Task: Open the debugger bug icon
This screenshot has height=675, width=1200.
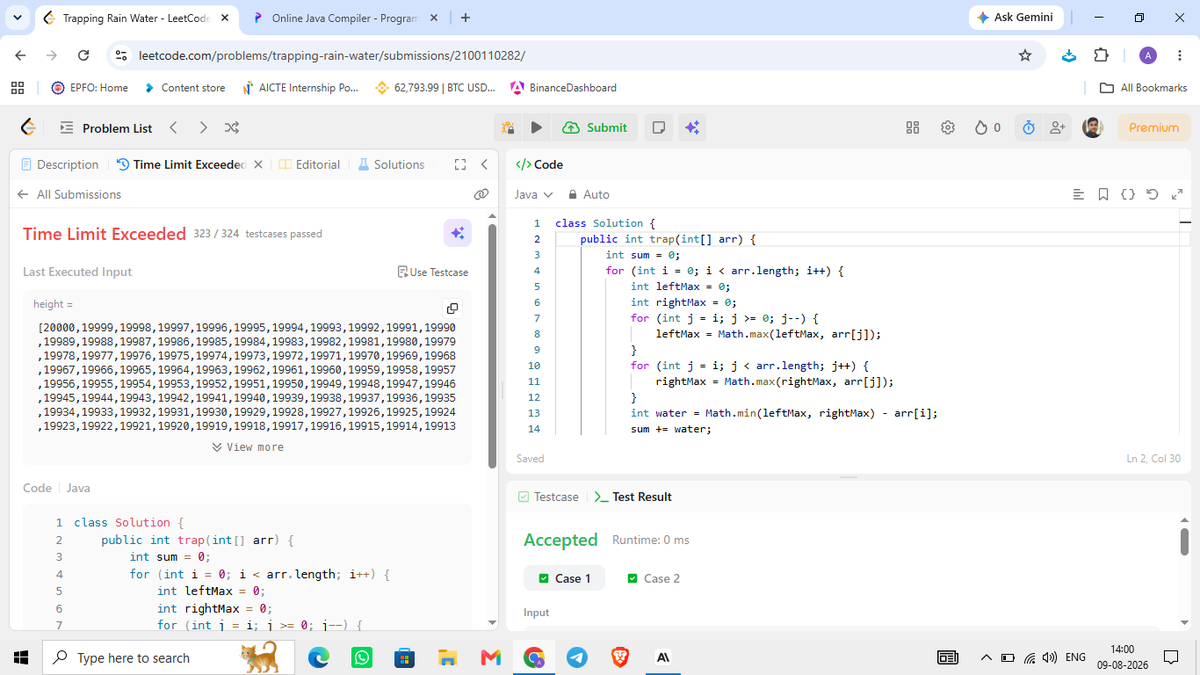Action: pyautogui.click(x=508, y=128)
